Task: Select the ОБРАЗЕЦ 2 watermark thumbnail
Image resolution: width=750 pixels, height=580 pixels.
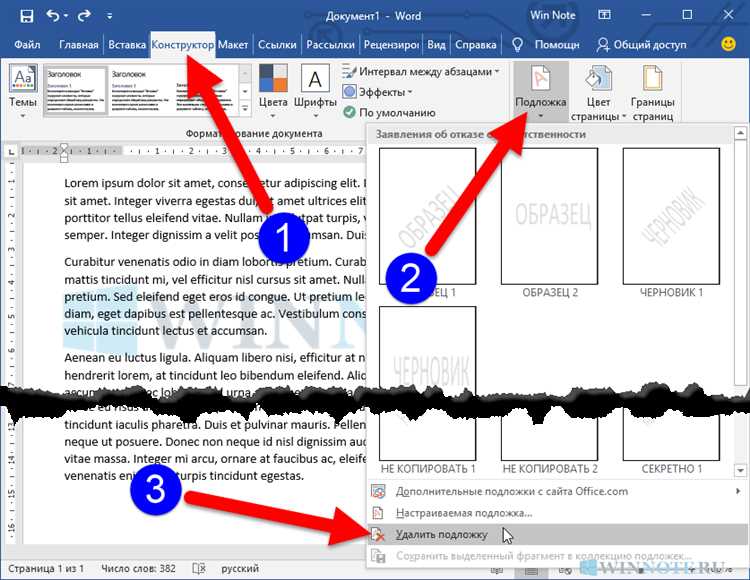Action: pyautogui.click(x=549, y=216)
